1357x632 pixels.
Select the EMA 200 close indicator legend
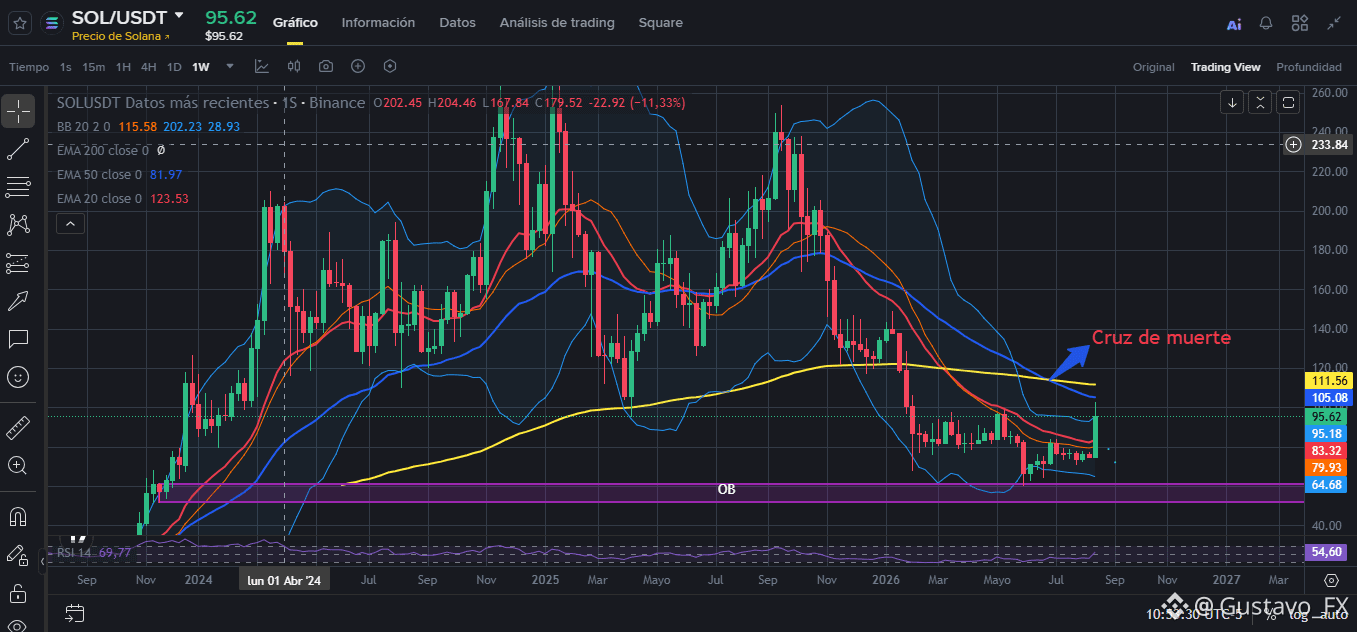[x=104, y=151]
